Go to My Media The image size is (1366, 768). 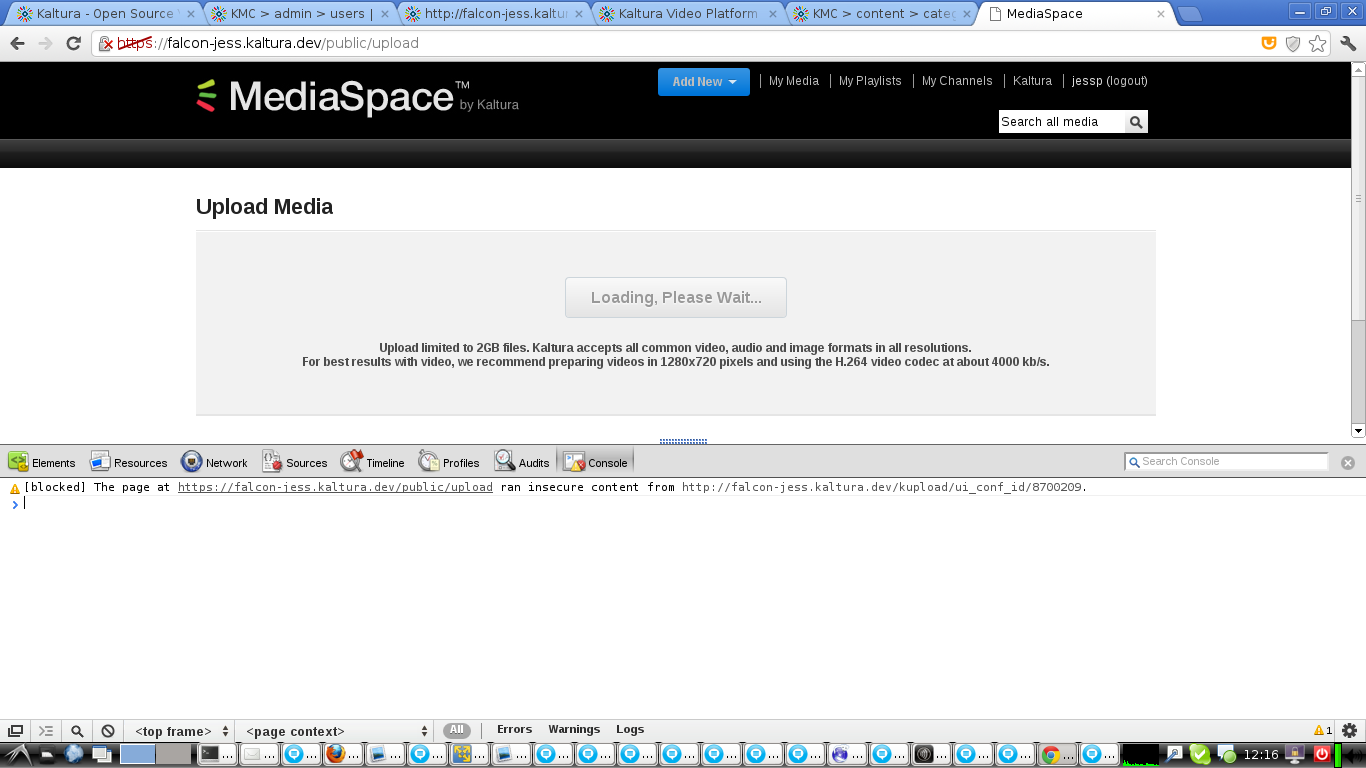point(794,81)
